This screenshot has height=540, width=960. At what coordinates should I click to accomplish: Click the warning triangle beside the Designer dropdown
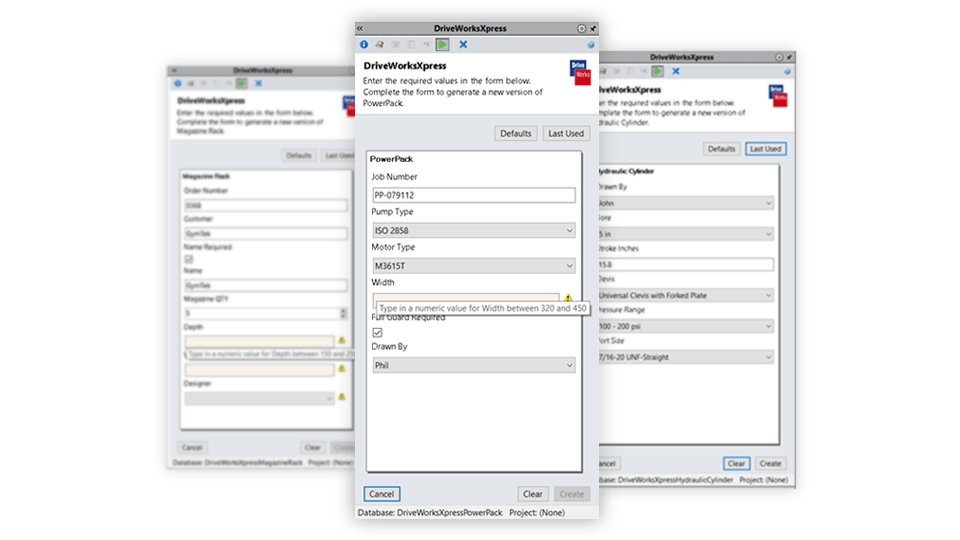[342, 397]
